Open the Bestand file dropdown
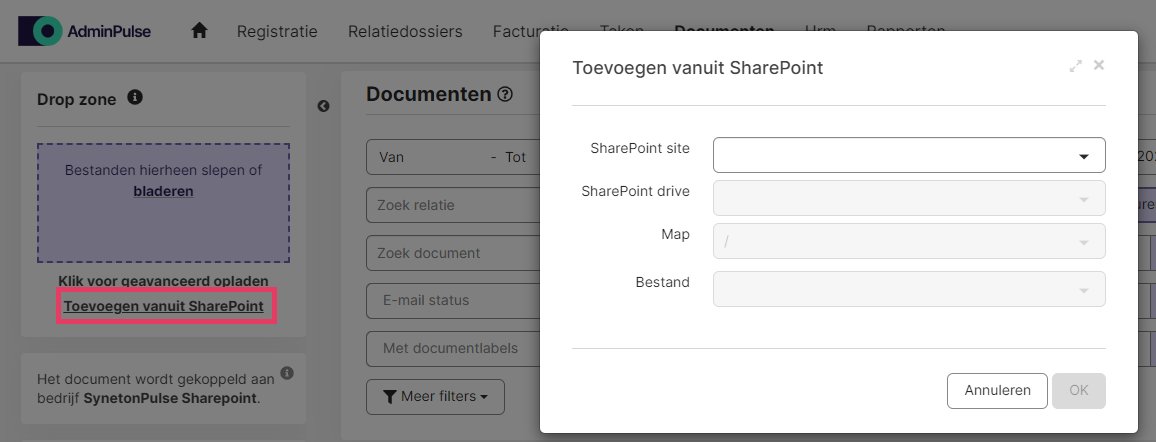Screen dimensions: 1156x442 tap(909, 289)
